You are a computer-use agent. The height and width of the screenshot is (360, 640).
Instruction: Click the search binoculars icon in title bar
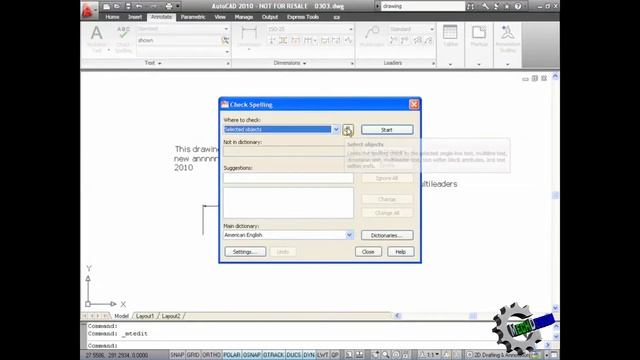[471, 6]
